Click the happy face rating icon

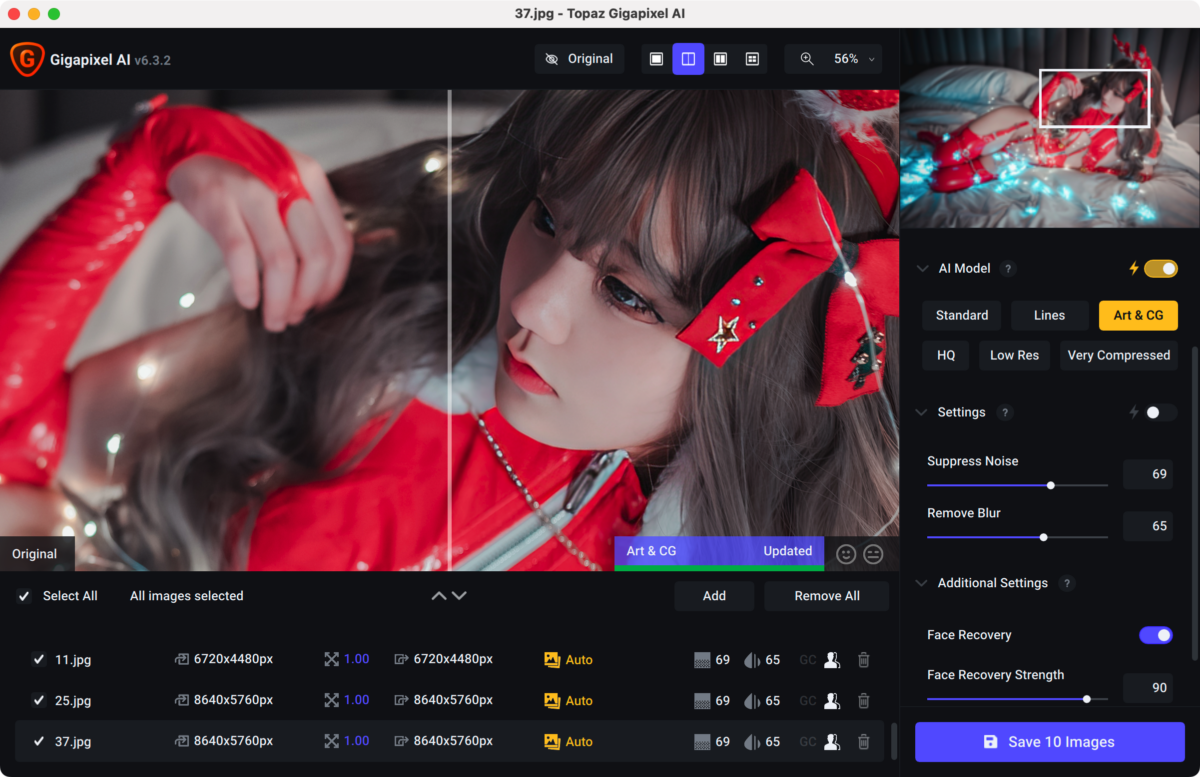pos(846,553)
